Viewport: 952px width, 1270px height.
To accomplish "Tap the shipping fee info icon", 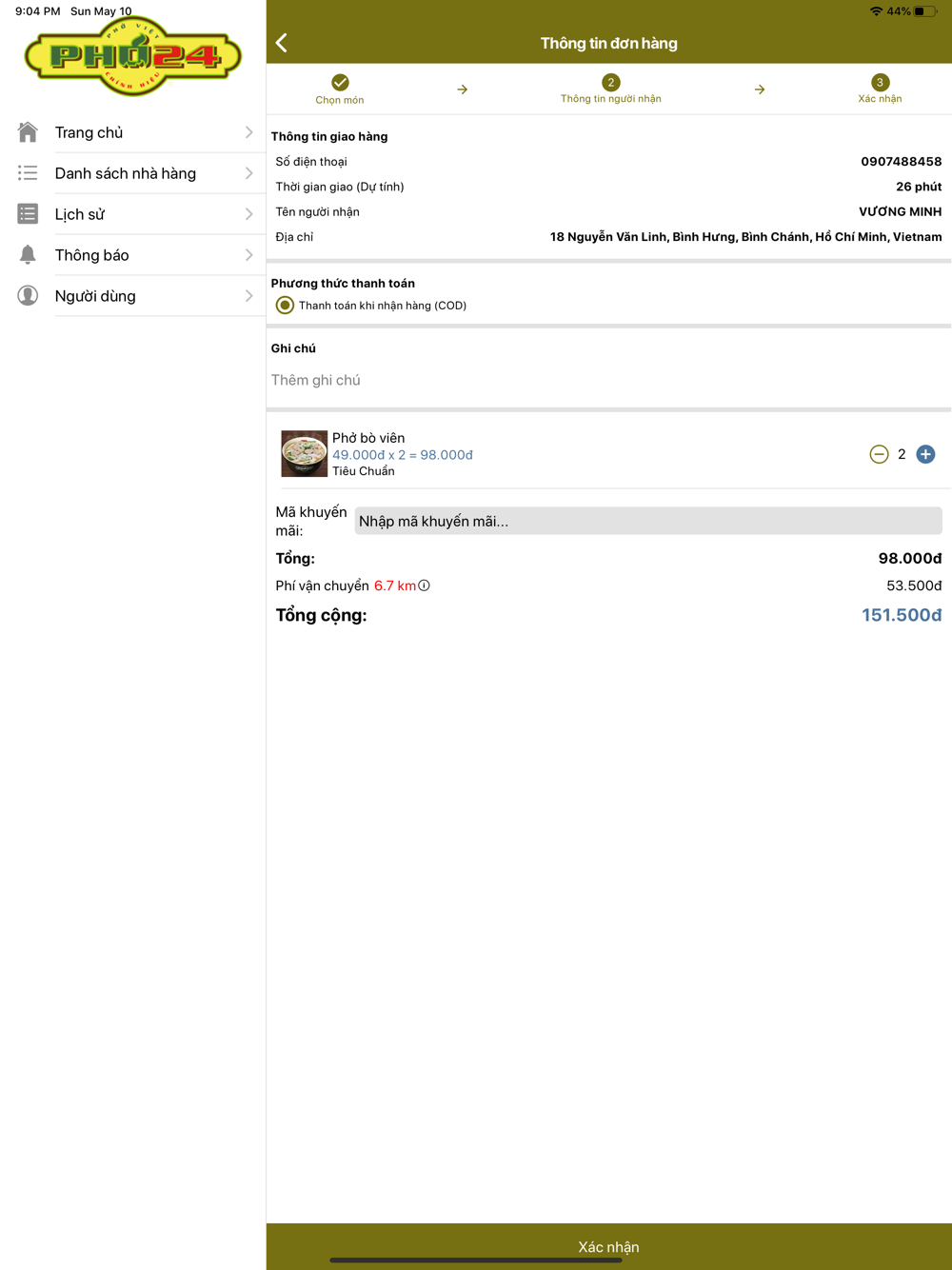I will pyautogui.click(x=425, y=585).
